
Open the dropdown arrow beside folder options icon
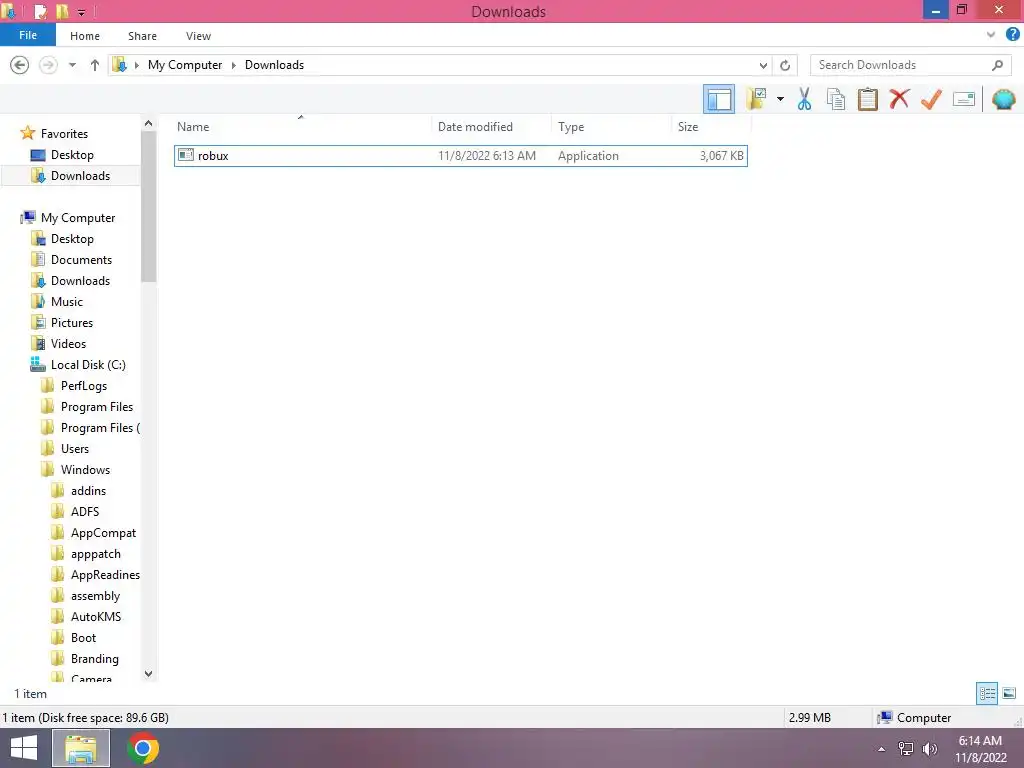[x=780, y=99]
